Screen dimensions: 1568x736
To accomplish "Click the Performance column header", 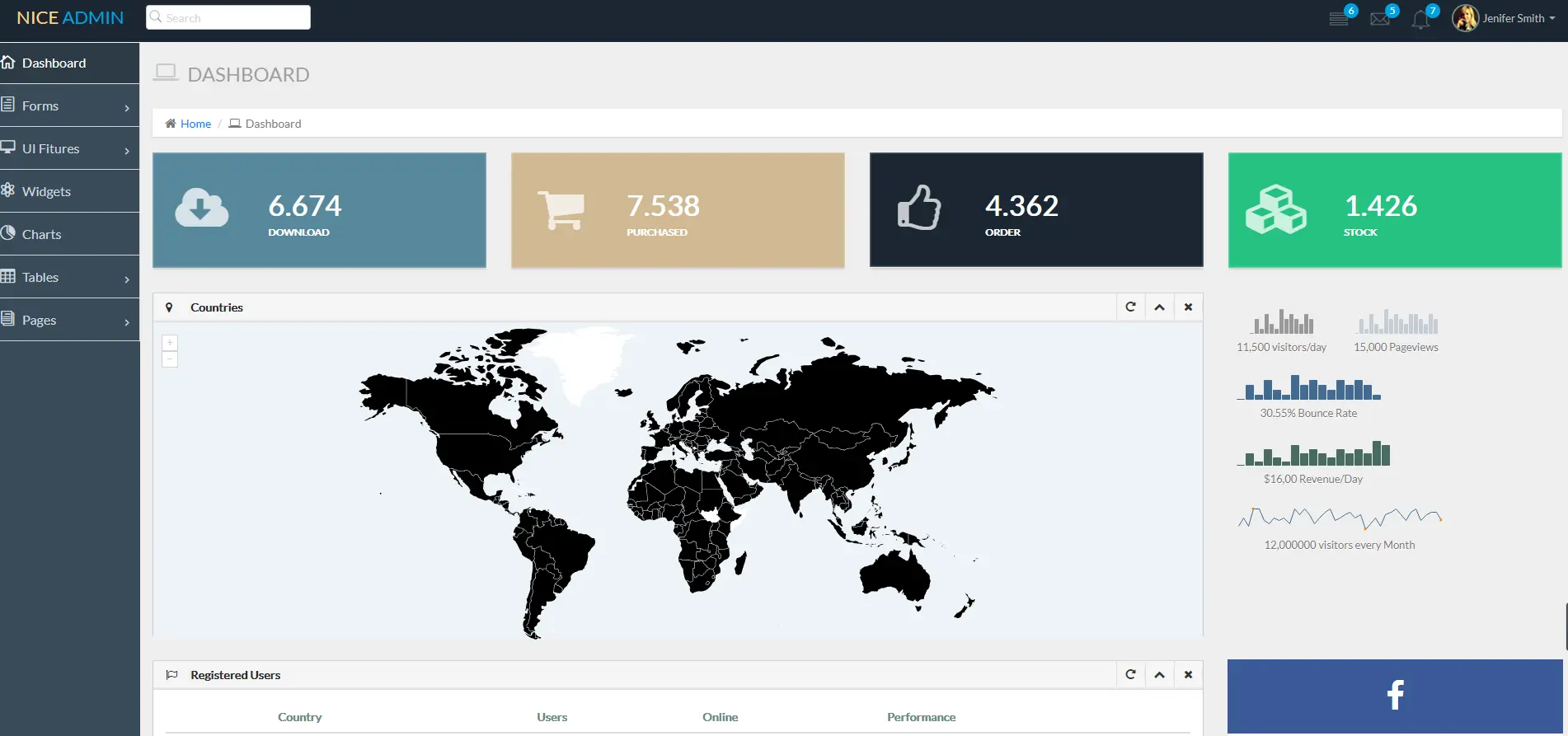I will (922, 717).
